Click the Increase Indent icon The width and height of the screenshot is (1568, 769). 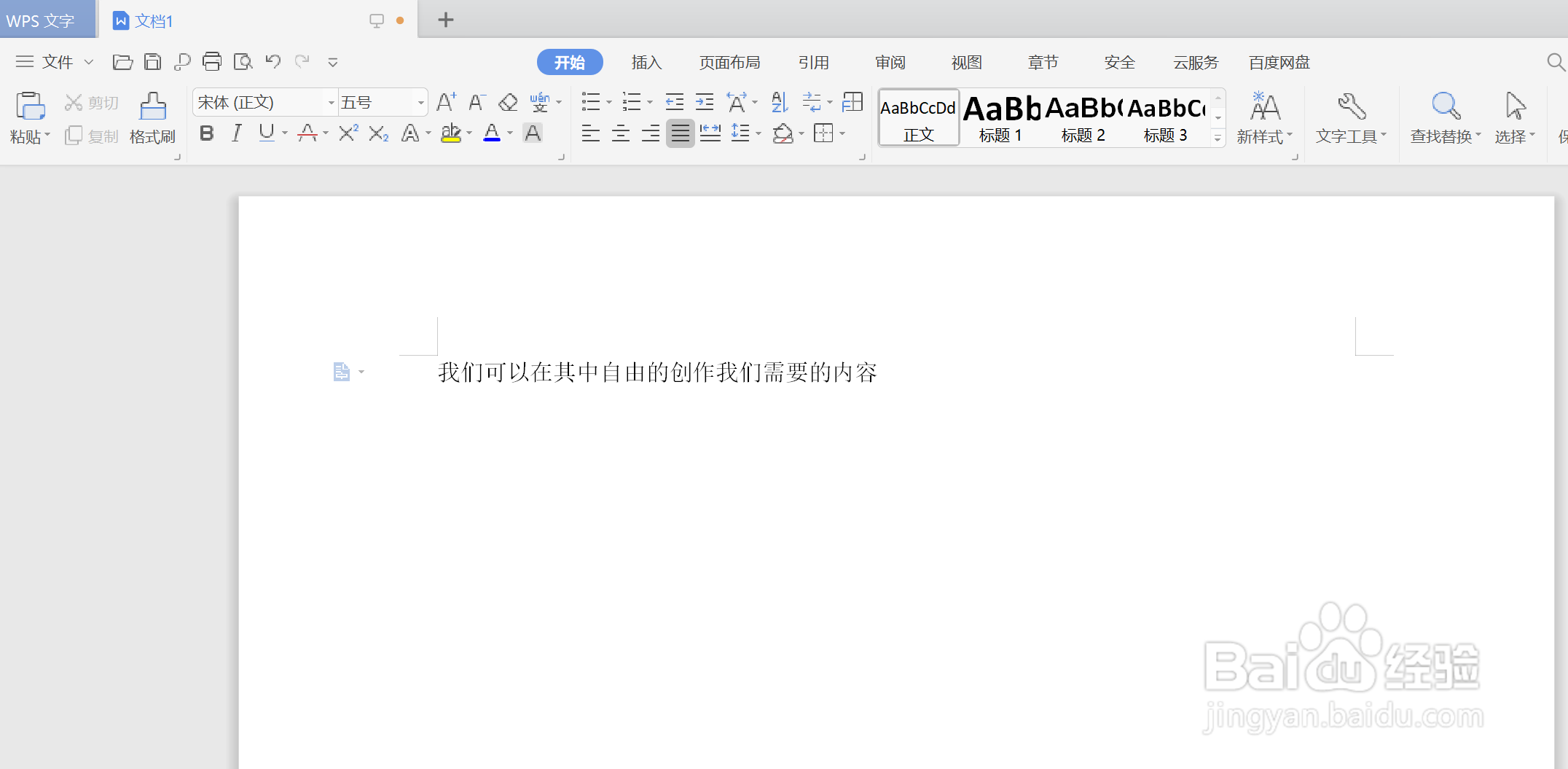705,102
